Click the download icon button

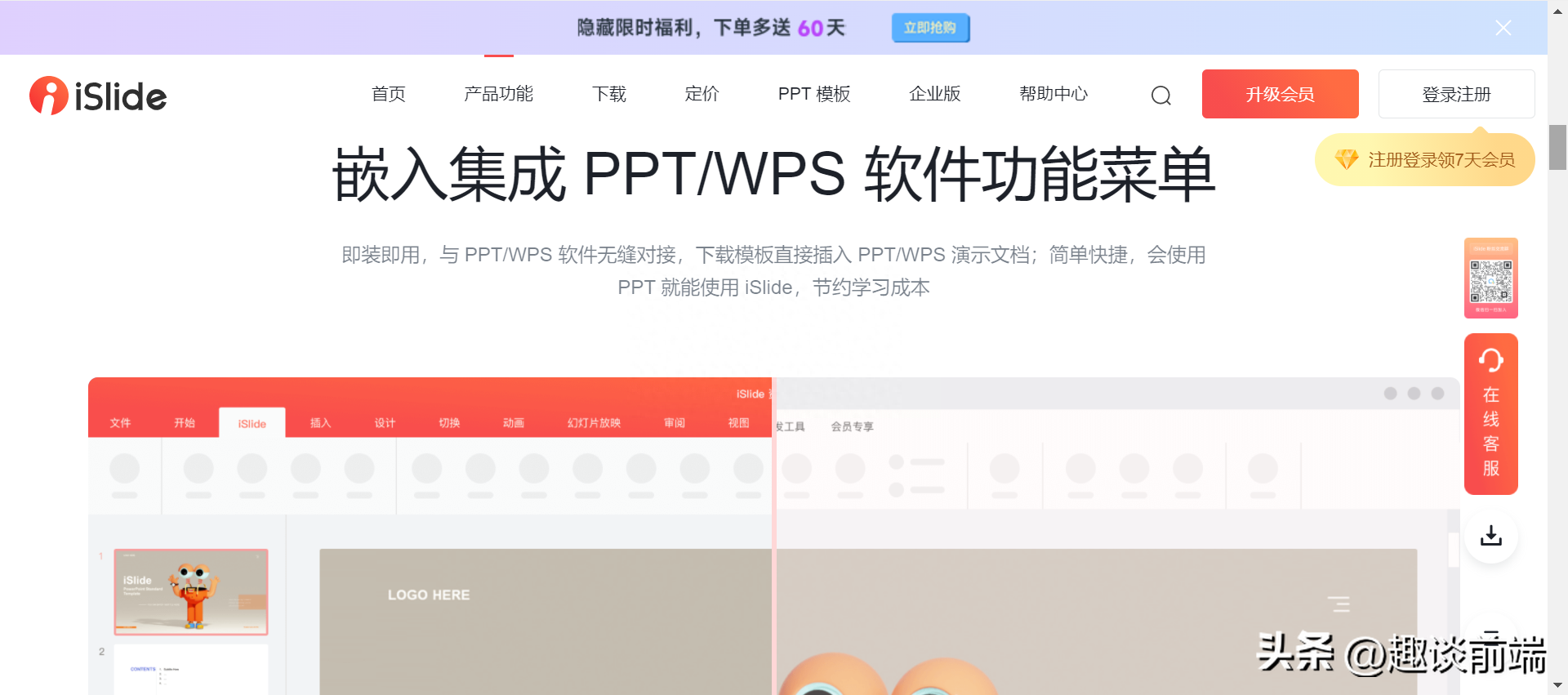(1490, 536)
